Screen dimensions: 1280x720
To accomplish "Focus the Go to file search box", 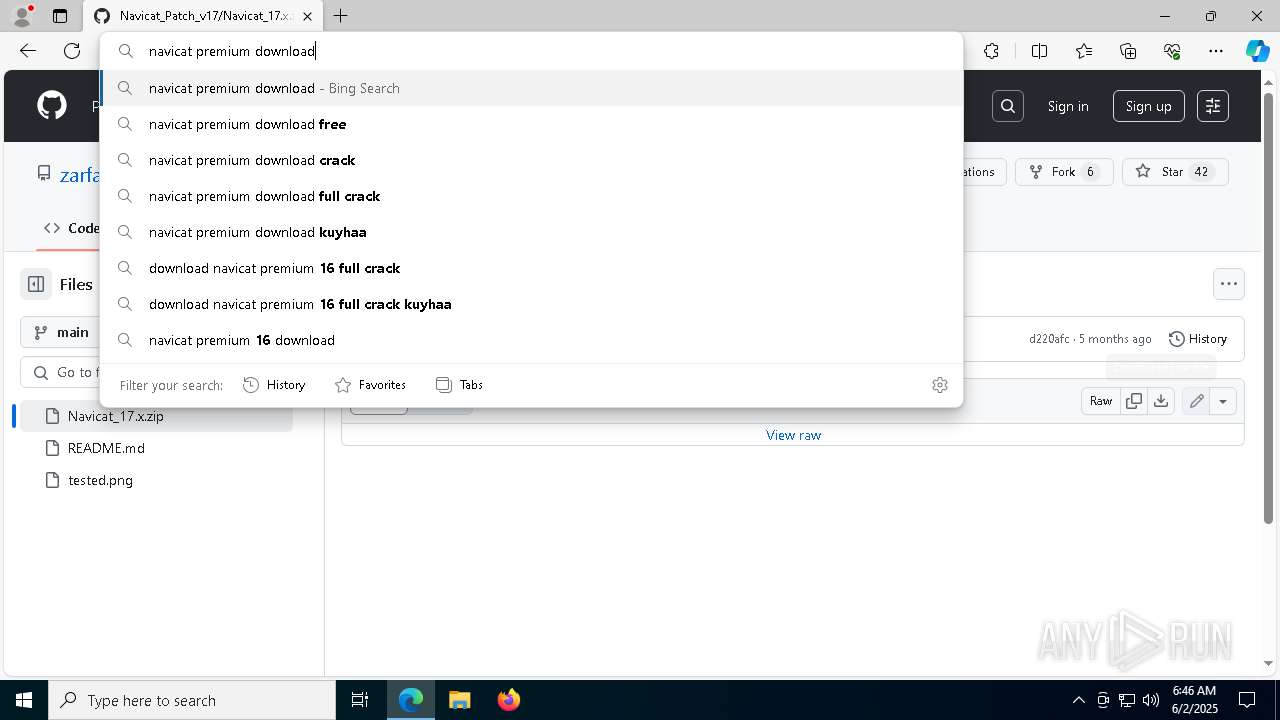I will [60, 372].
